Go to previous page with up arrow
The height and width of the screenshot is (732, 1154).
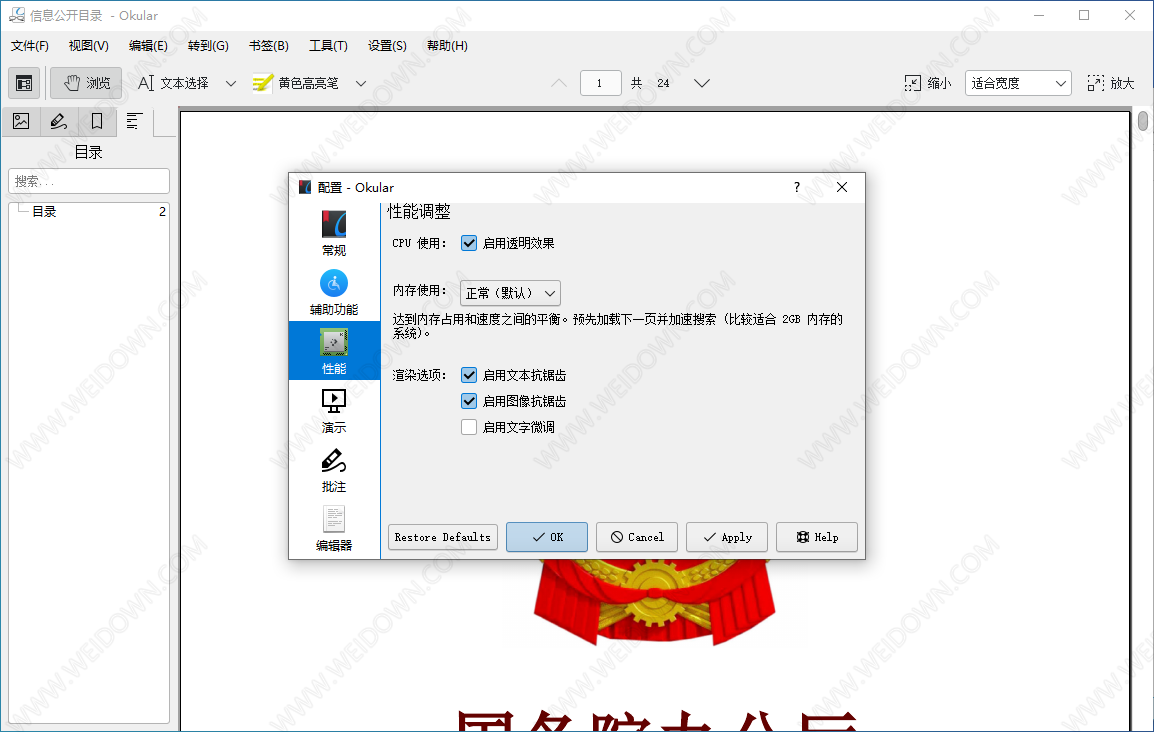coord(559,83)
